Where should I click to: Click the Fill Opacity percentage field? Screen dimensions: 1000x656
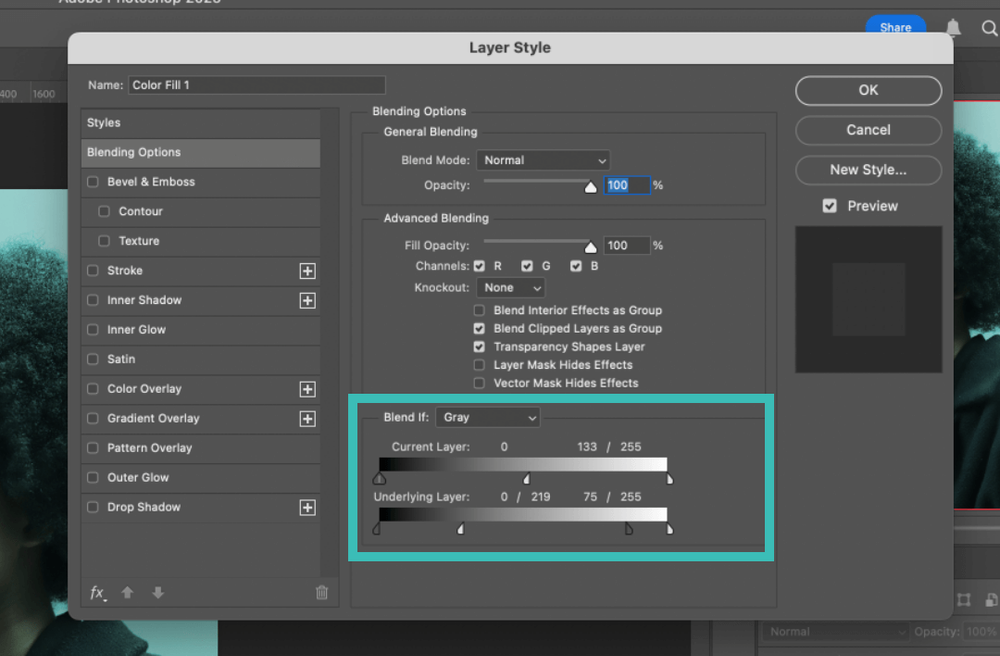coord(627,245)
